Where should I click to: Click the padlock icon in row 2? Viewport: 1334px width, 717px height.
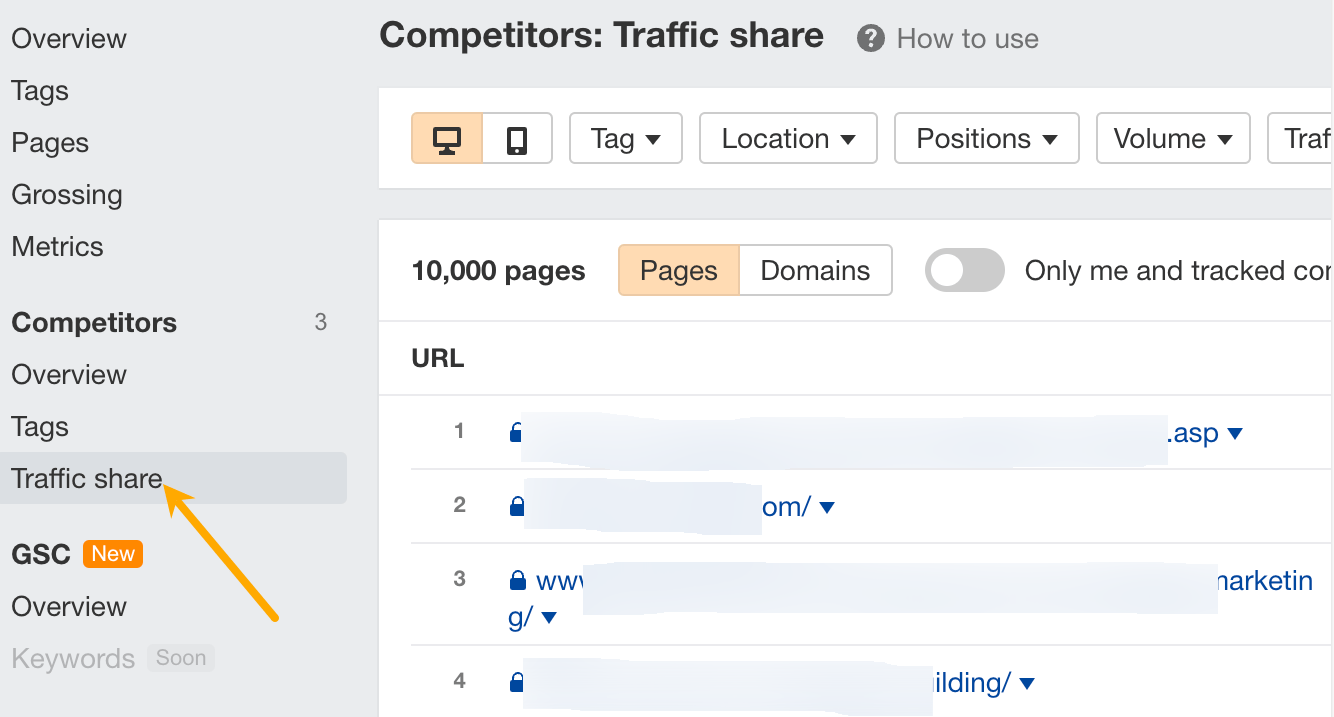[517, 507]
